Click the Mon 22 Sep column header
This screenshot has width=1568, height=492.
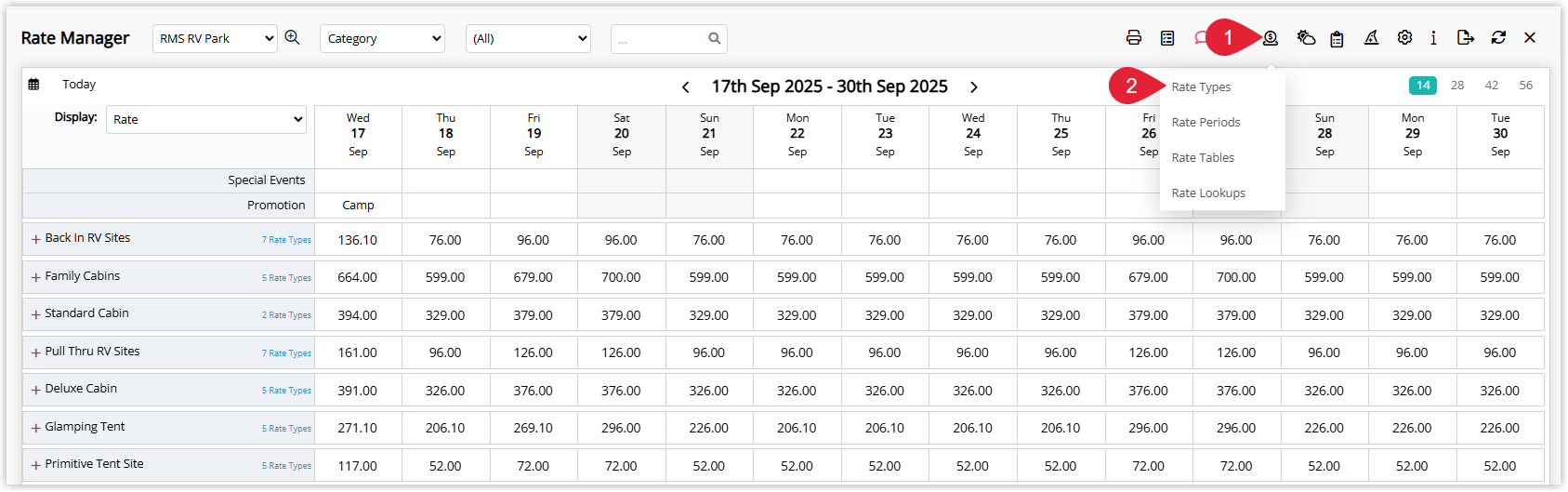(x=797, y=135)
